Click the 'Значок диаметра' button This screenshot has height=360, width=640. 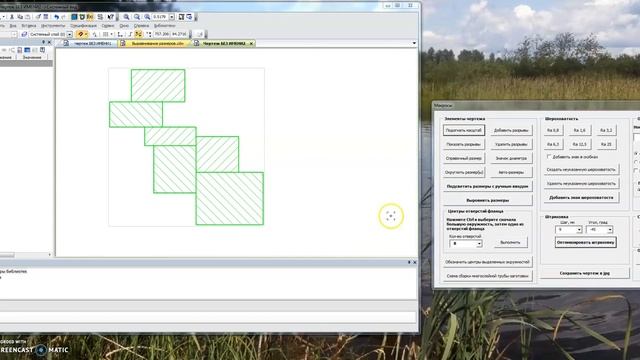(511, 158)
